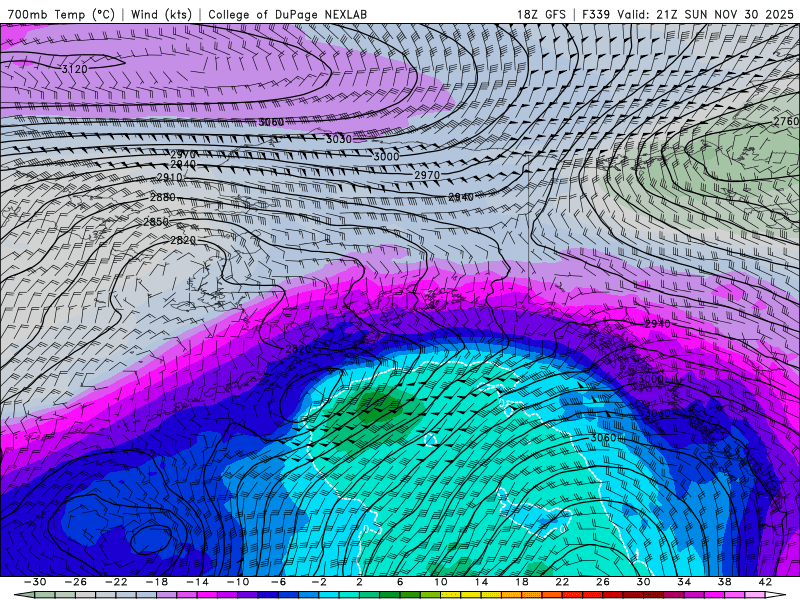Click the 34 color scale label
Screen dimensions: 800x600
(684, 582)
